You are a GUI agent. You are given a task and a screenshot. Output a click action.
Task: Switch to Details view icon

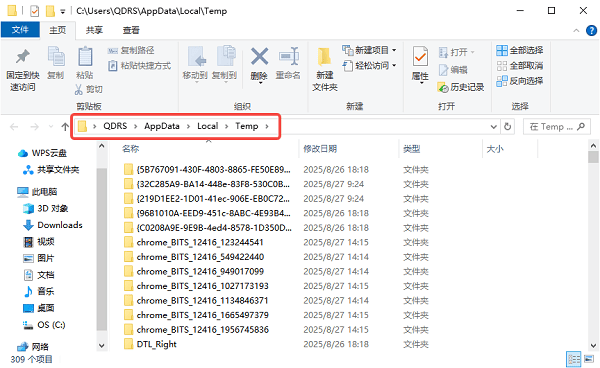[574, 359]
